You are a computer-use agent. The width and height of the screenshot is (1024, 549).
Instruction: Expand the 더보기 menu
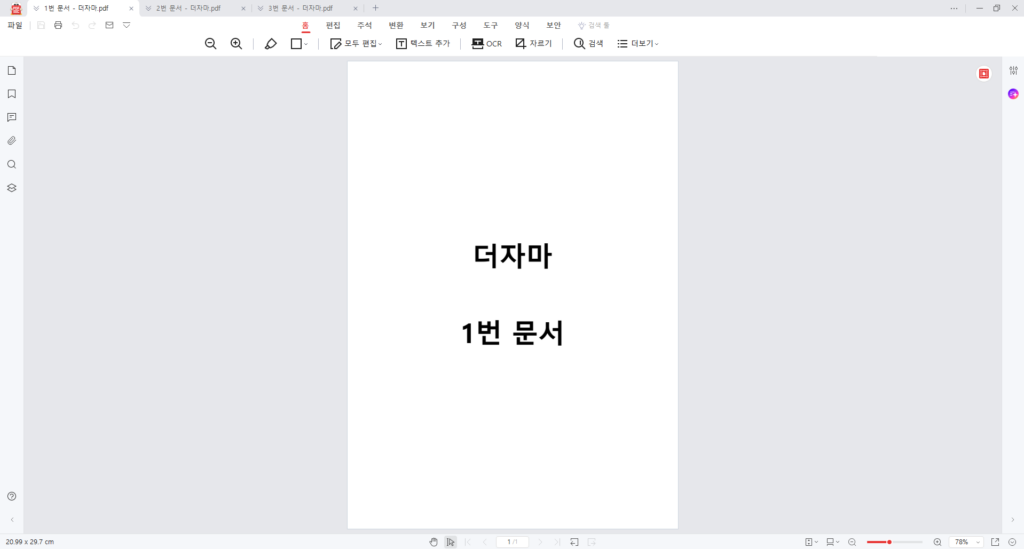pos(638,44)
